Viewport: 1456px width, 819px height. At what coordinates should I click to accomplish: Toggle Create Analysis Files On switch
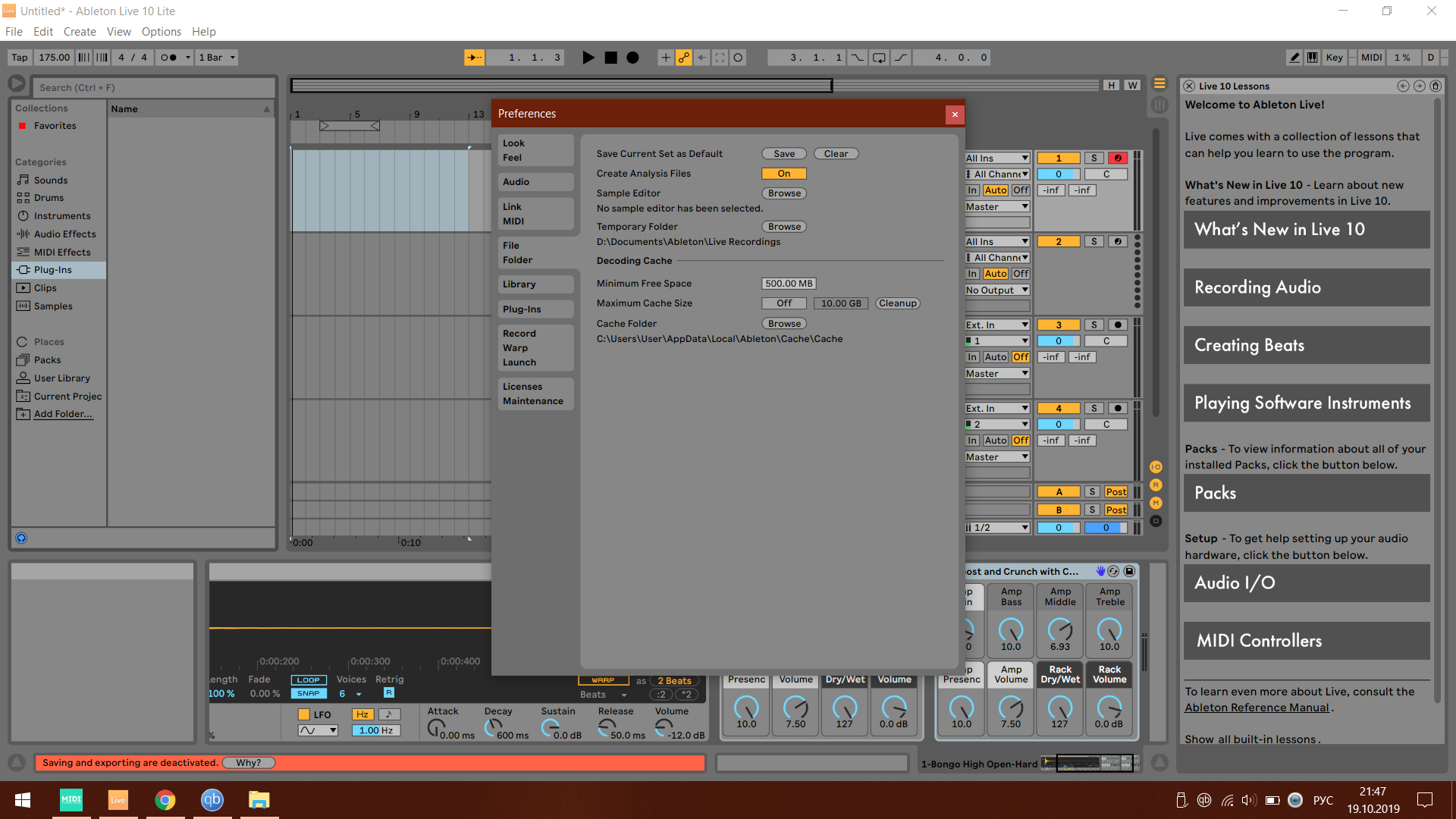[x=783, y=174]
